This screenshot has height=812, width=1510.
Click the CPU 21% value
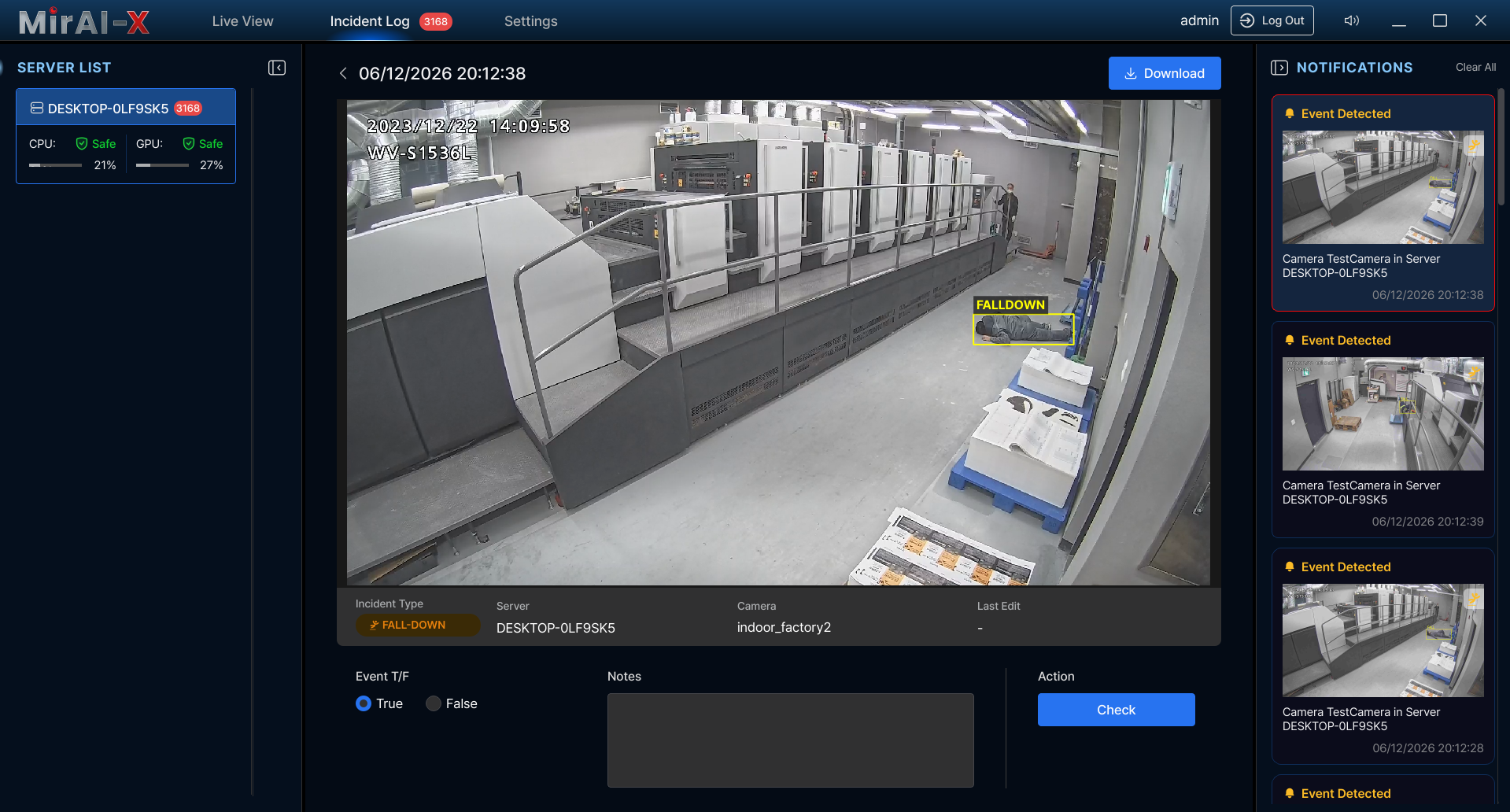(105, 165)
